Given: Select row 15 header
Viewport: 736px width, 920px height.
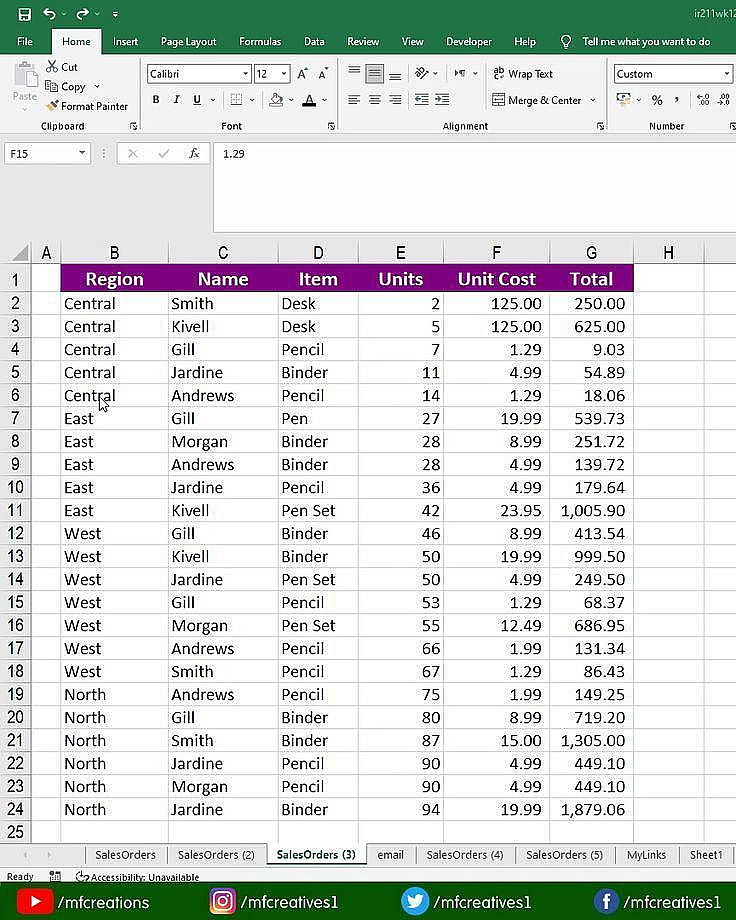Looking at the screenshot, I should click(15, 602).
